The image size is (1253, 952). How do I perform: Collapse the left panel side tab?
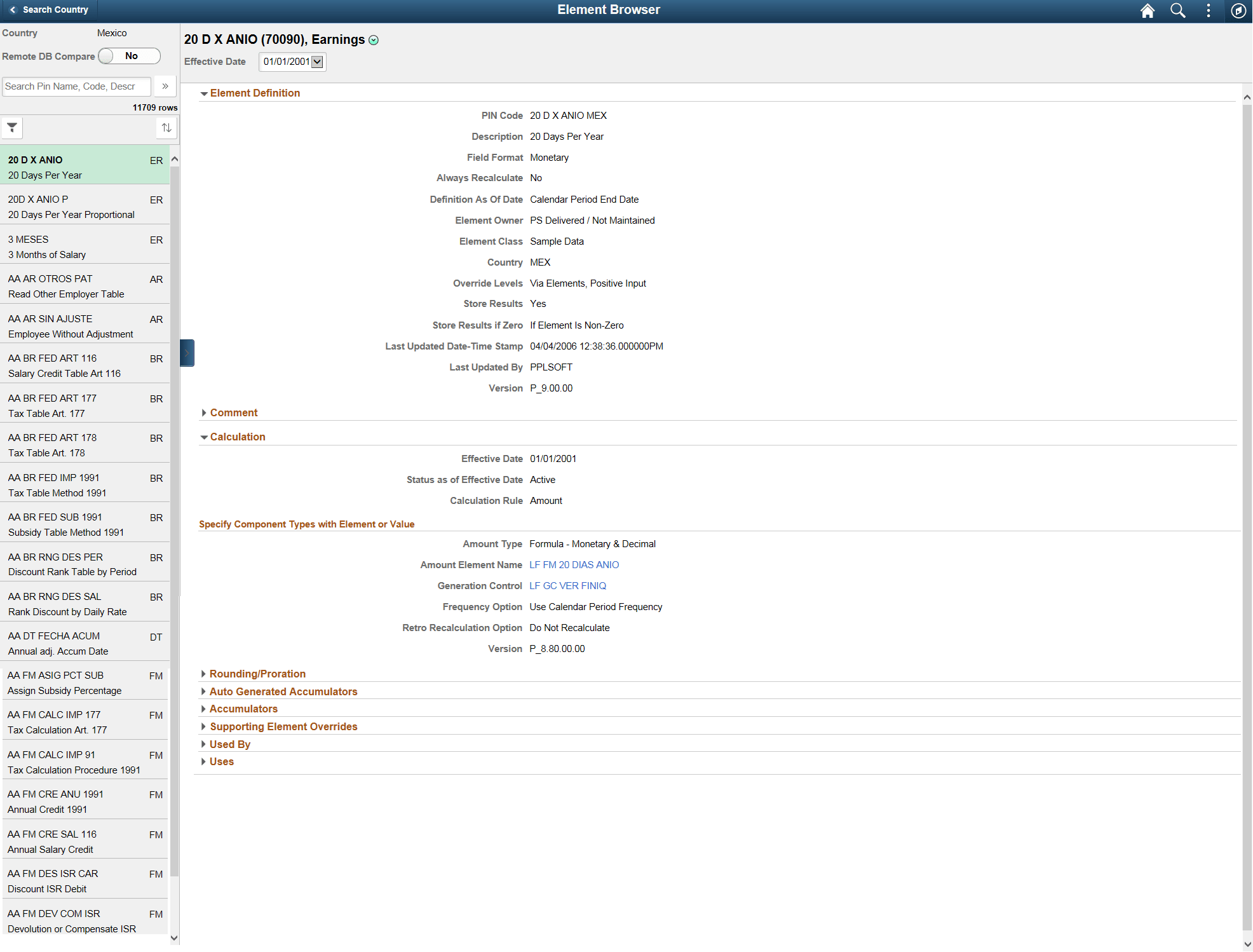tap(187, 353)
